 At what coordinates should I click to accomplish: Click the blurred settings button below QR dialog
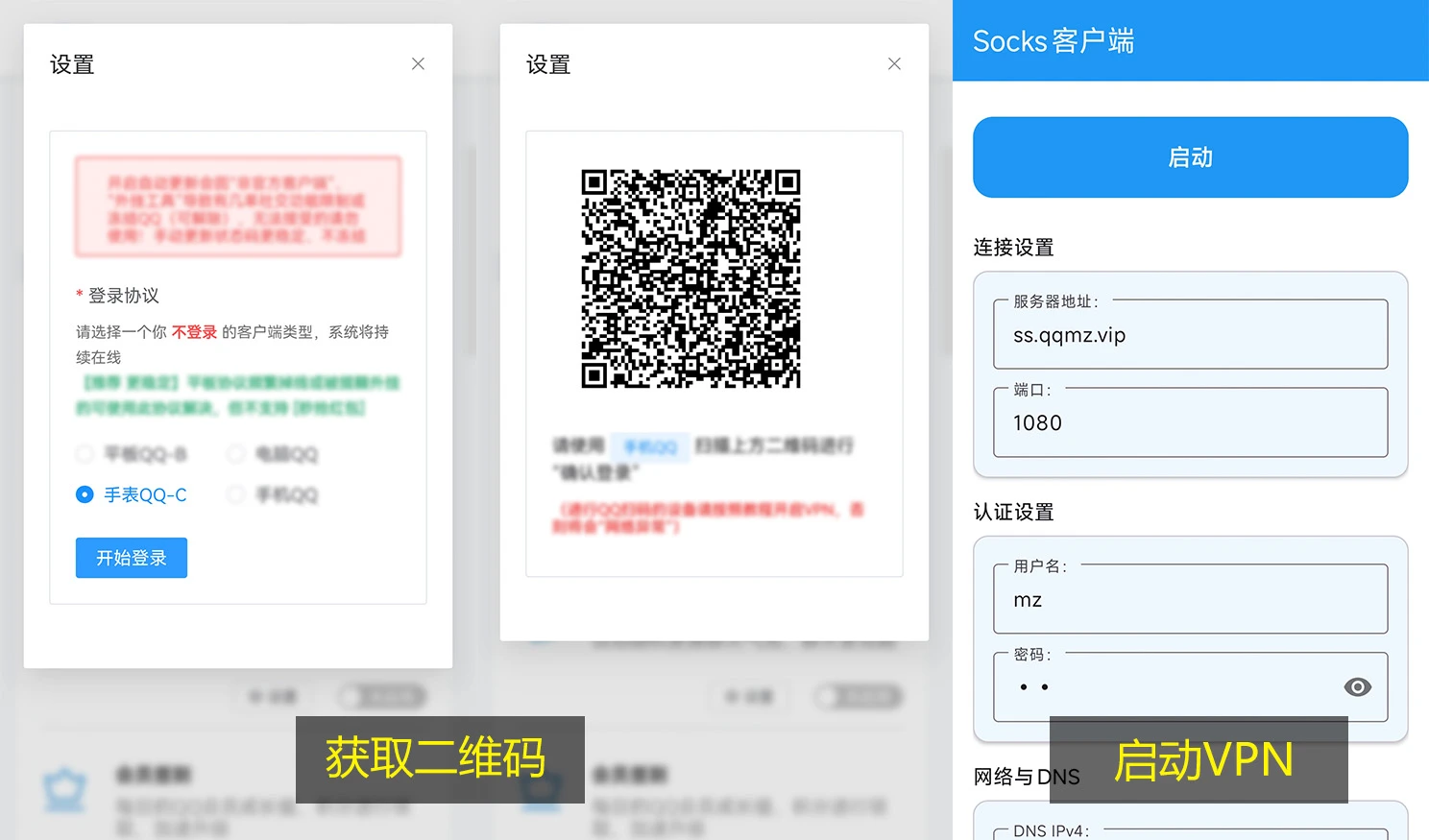pos(749,696)
